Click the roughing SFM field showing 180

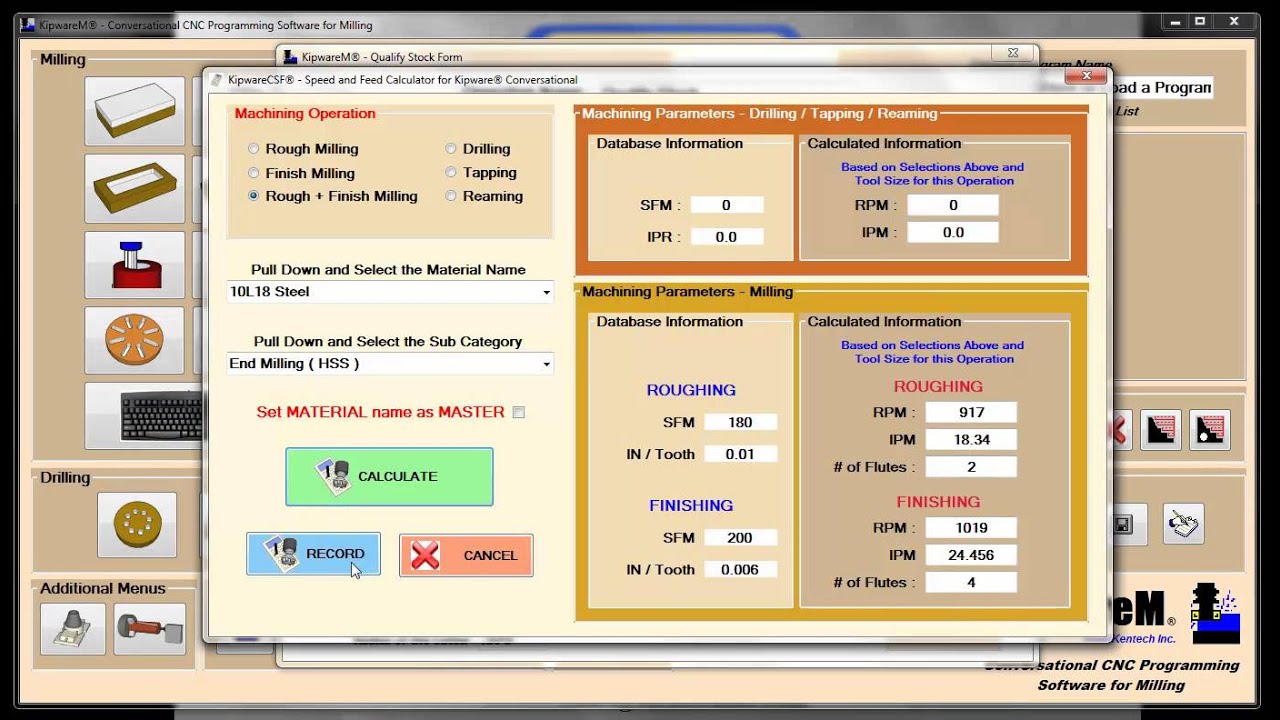tap(740, 422)
